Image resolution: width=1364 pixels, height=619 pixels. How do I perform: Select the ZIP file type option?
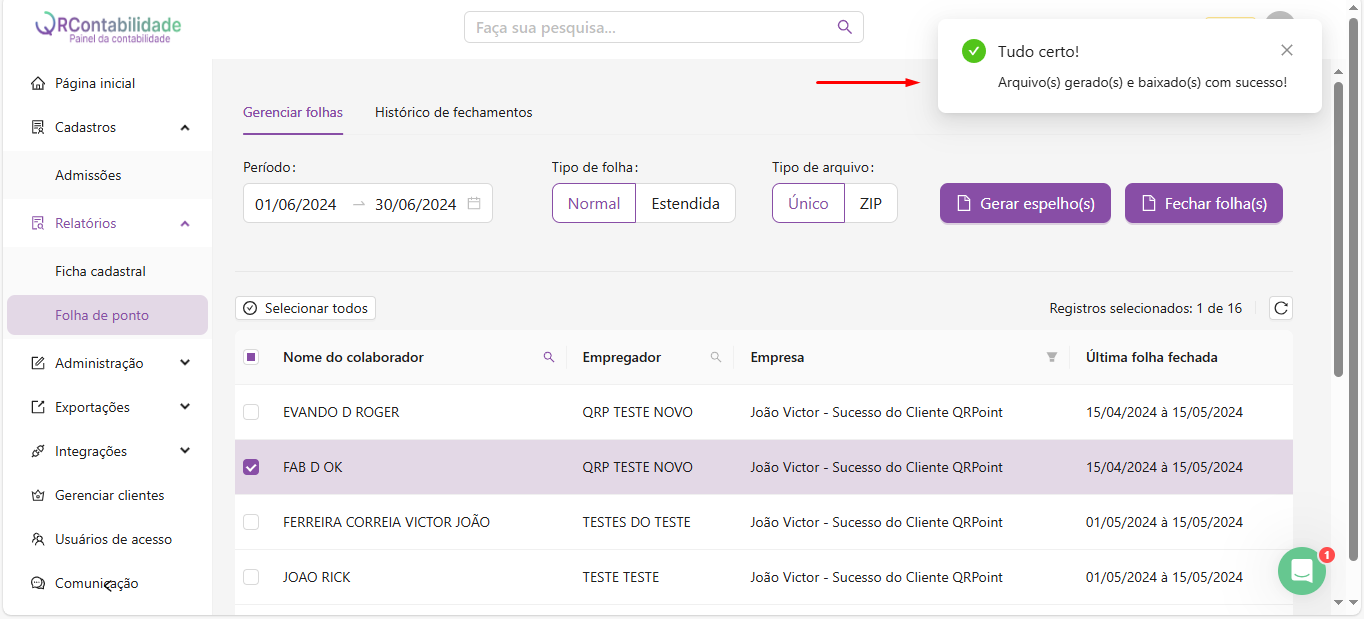(x=870, y=203)
